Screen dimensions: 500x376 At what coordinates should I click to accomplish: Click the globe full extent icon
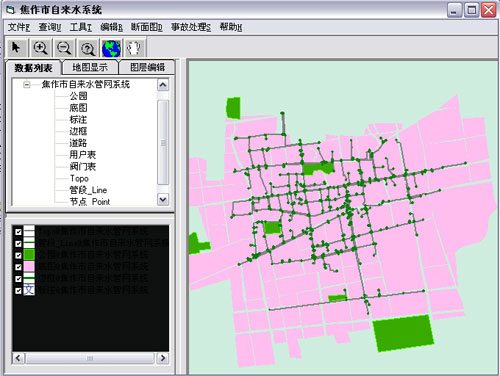(111, 48)
